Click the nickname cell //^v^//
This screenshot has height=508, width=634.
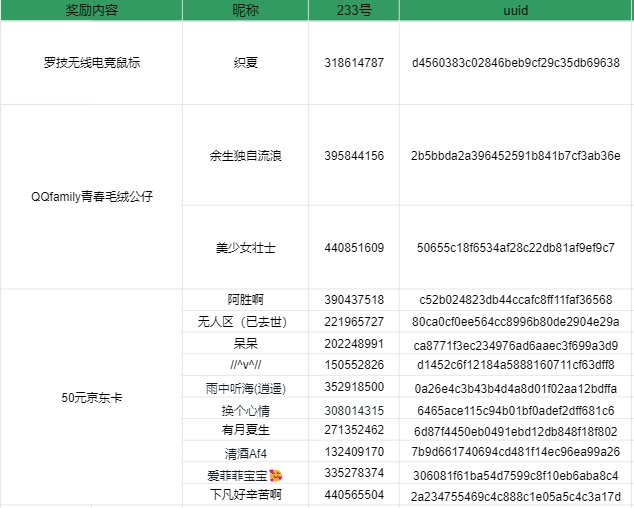[245, 365]
